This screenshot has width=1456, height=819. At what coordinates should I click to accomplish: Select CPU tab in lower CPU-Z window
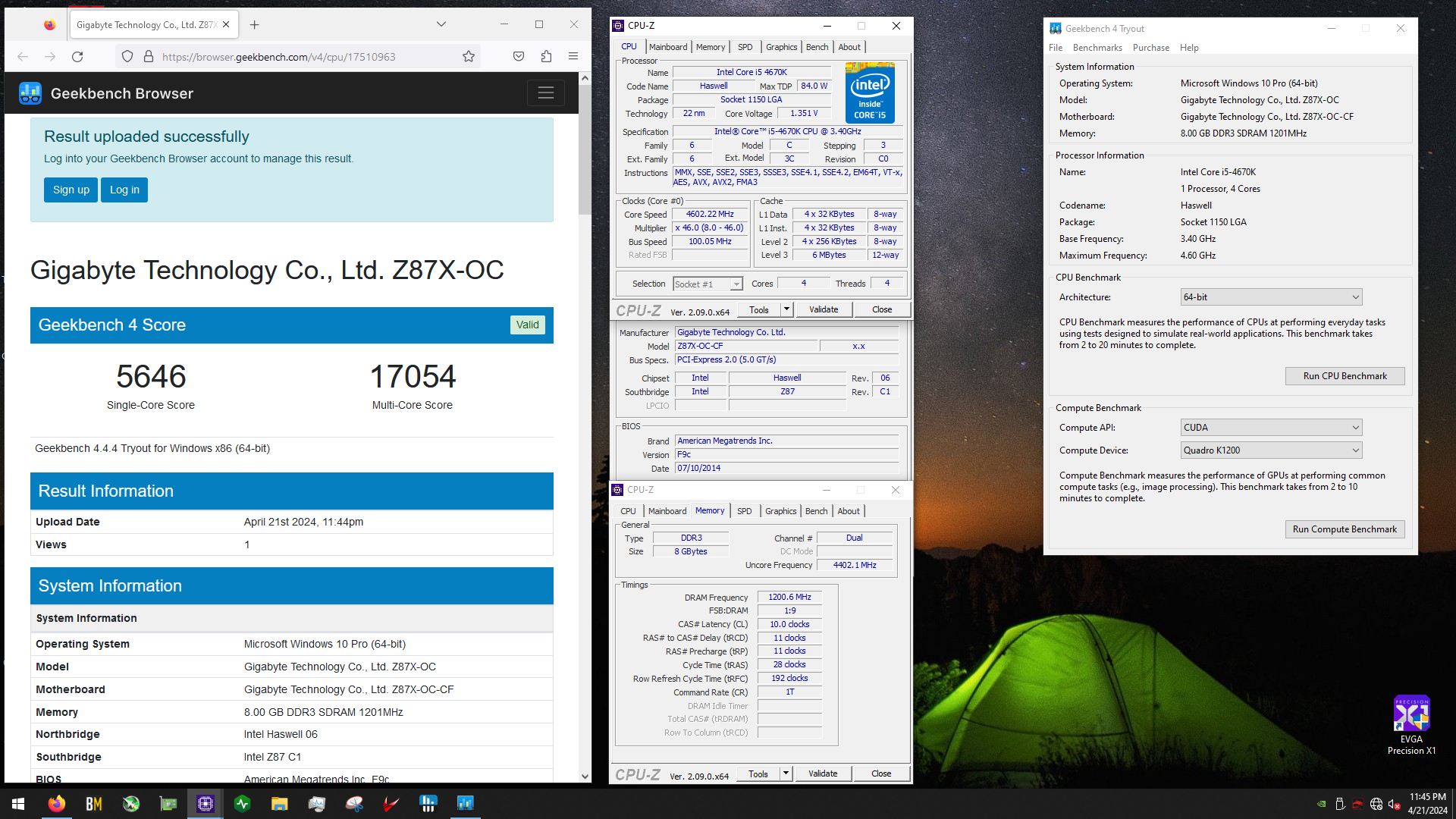tap(628, 511)
